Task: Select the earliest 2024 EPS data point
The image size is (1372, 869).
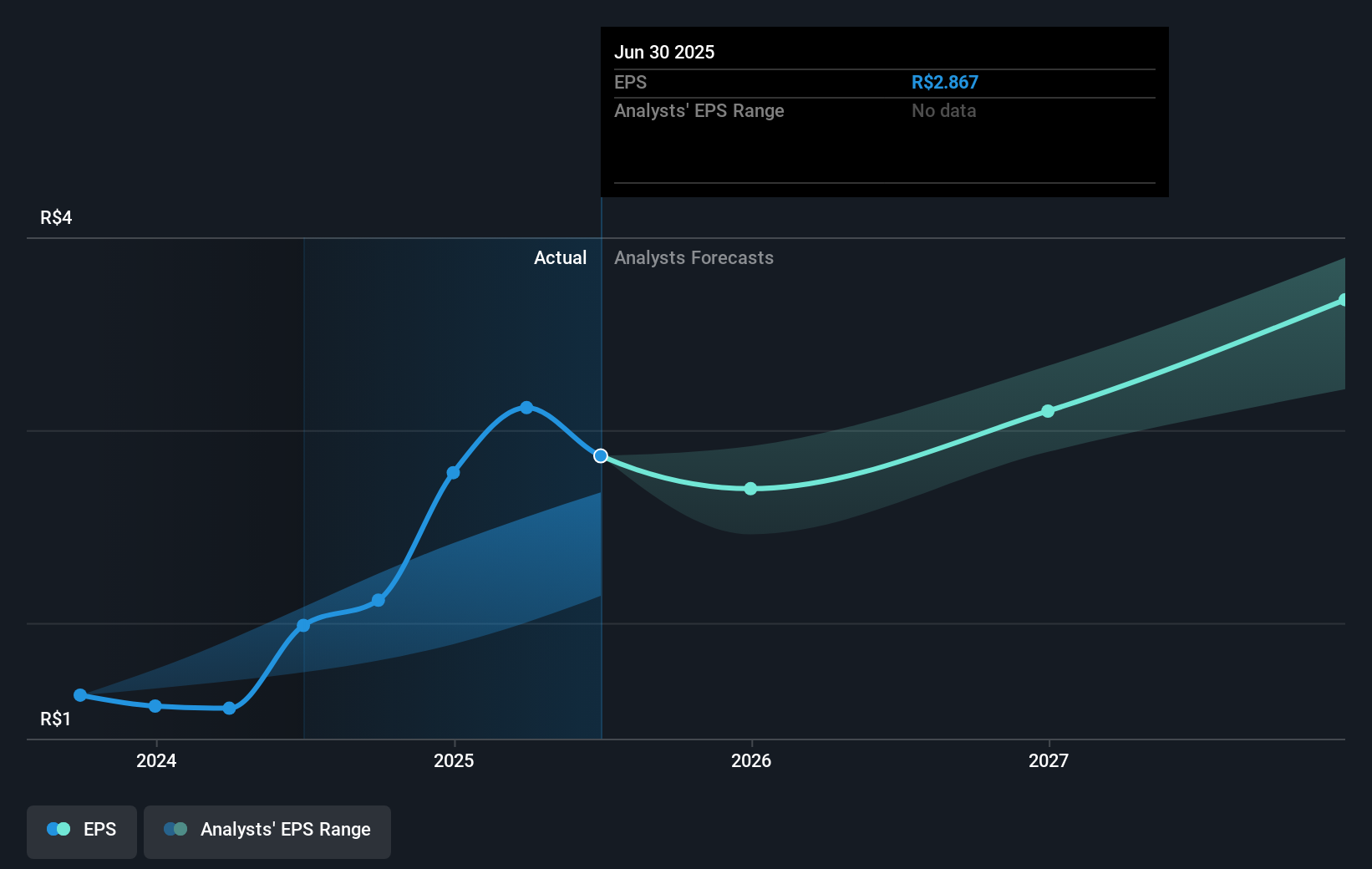Action: coord(79,694)
